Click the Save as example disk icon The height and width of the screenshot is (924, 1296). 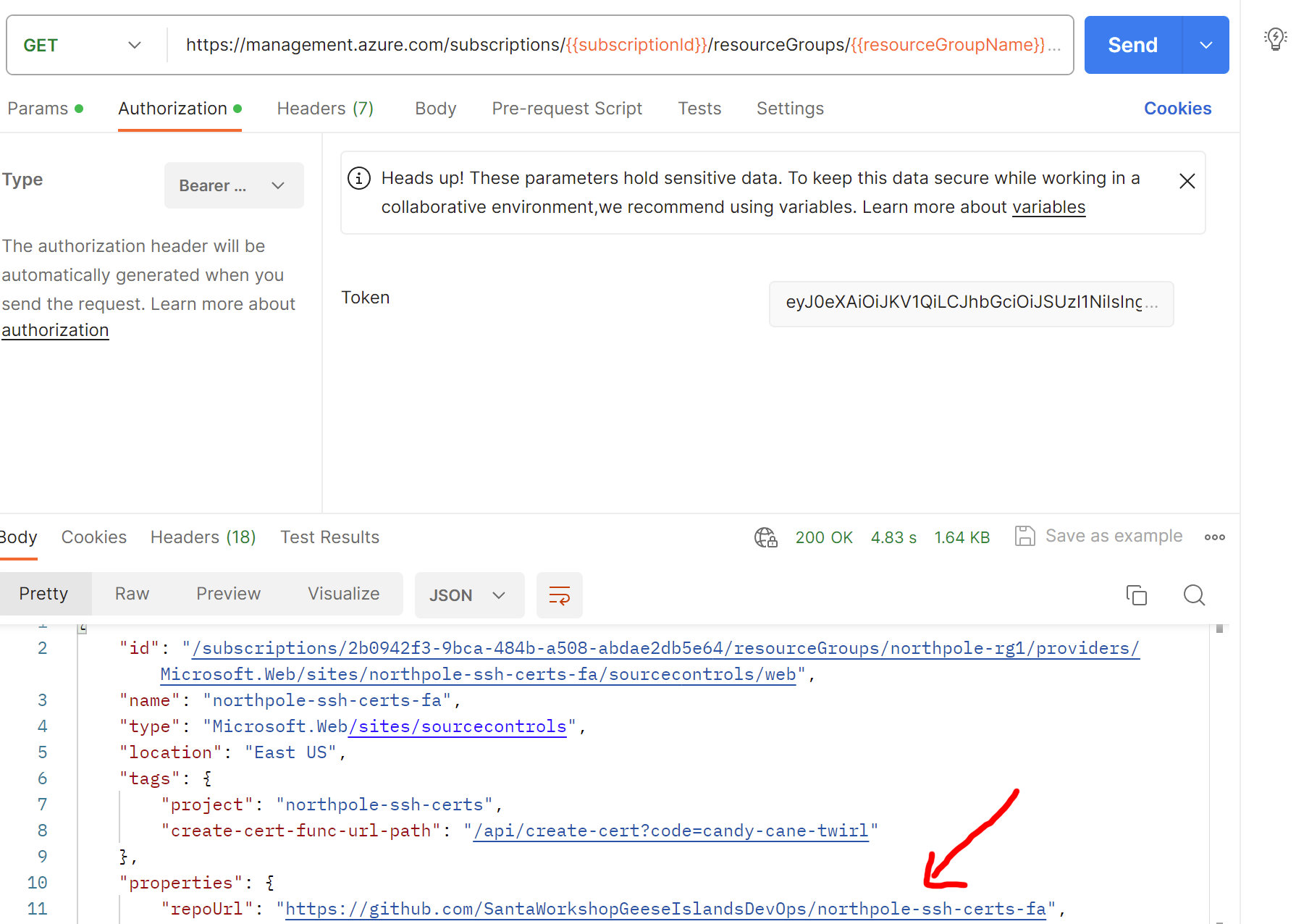pos(1024,536)
